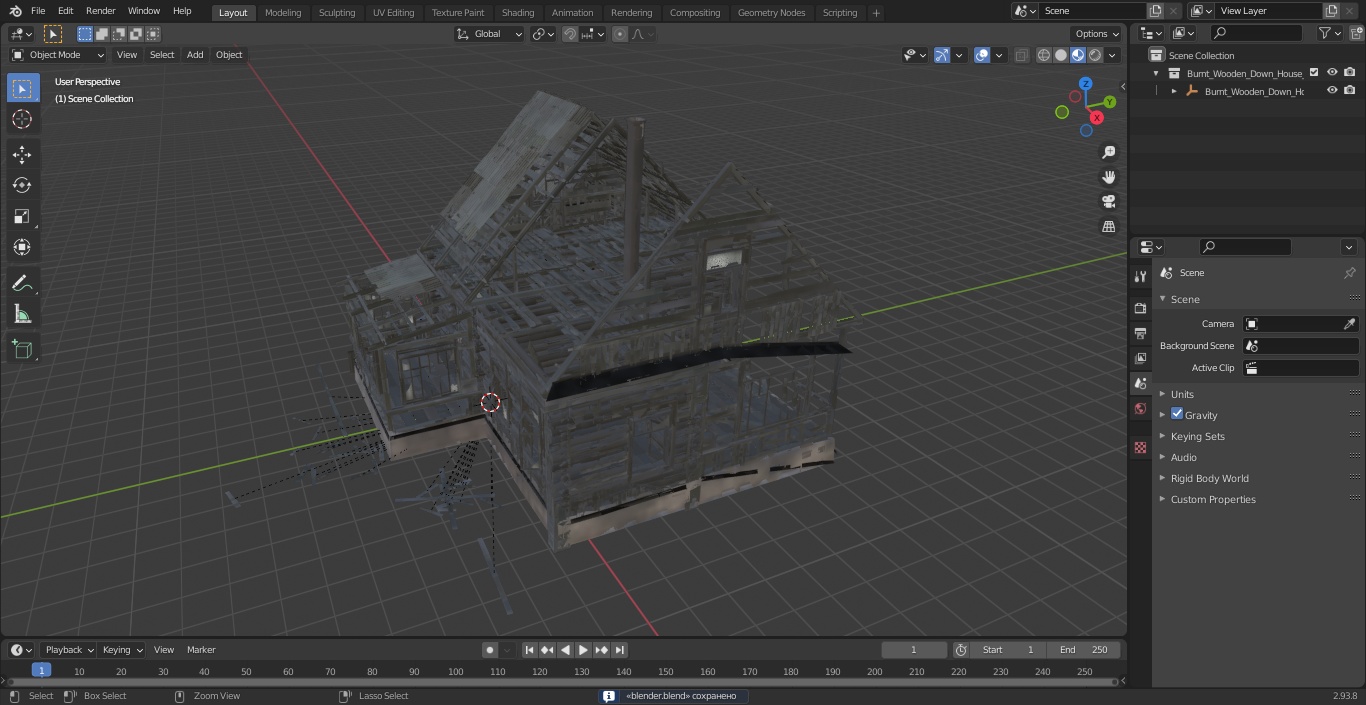Click the hand pan view icon
The width and height of the screenshot is (1366, 705).
point(1109,177)
